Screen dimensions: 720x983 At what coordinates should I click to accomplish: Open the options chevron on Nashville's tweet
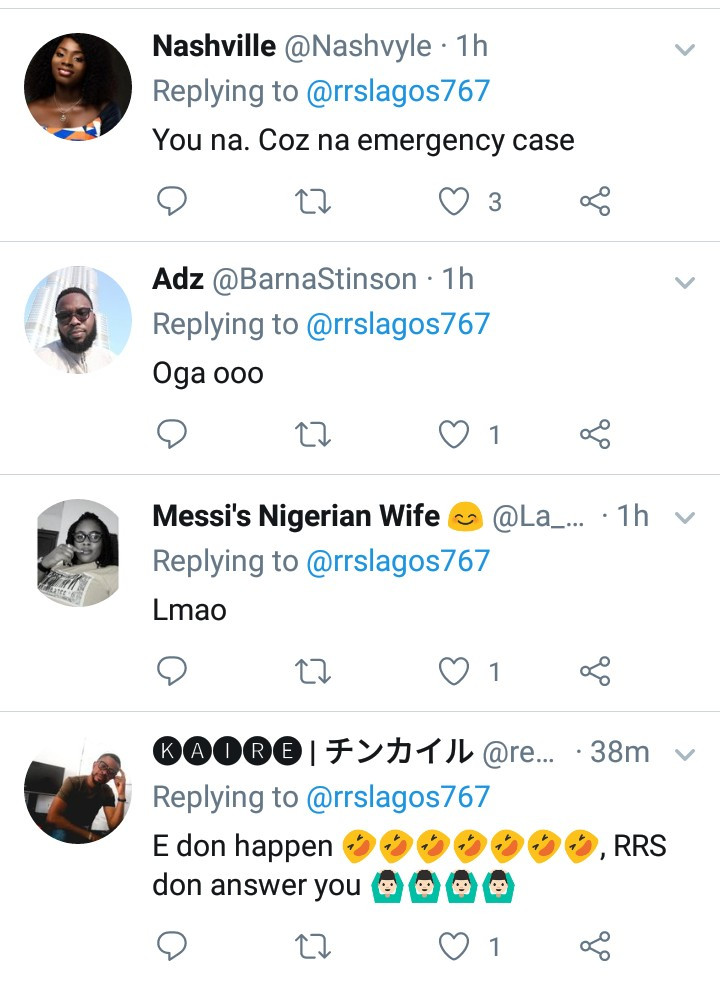[685, 49]
